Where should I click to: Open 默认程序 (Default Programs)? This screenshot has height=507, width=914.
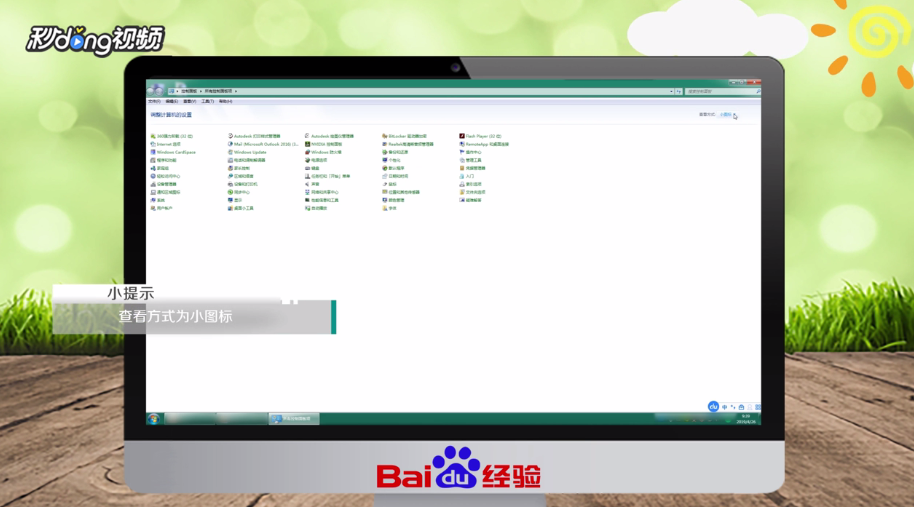point(393,168)
